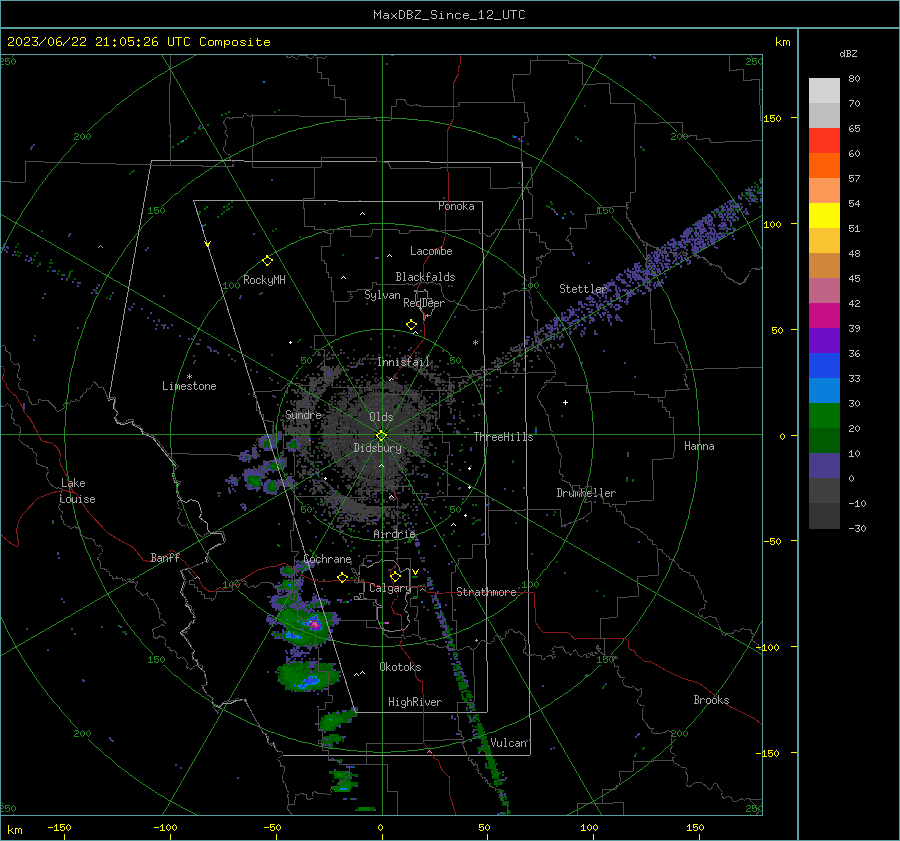Select the RedDeer label

pos(424,303)
